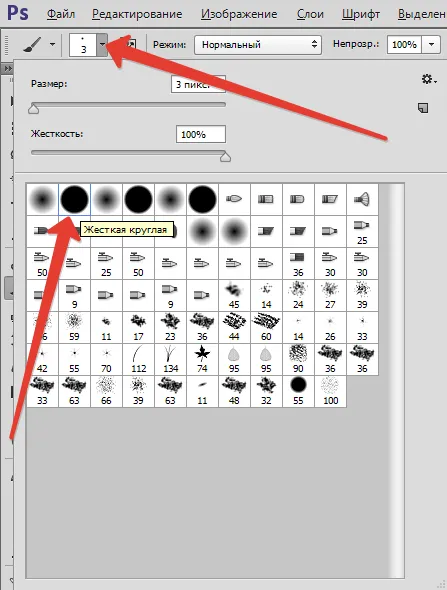Screen dimensions: 447x590
Task: Open the Непрозр. opacity slider dropdown
Action: (431, 45)
